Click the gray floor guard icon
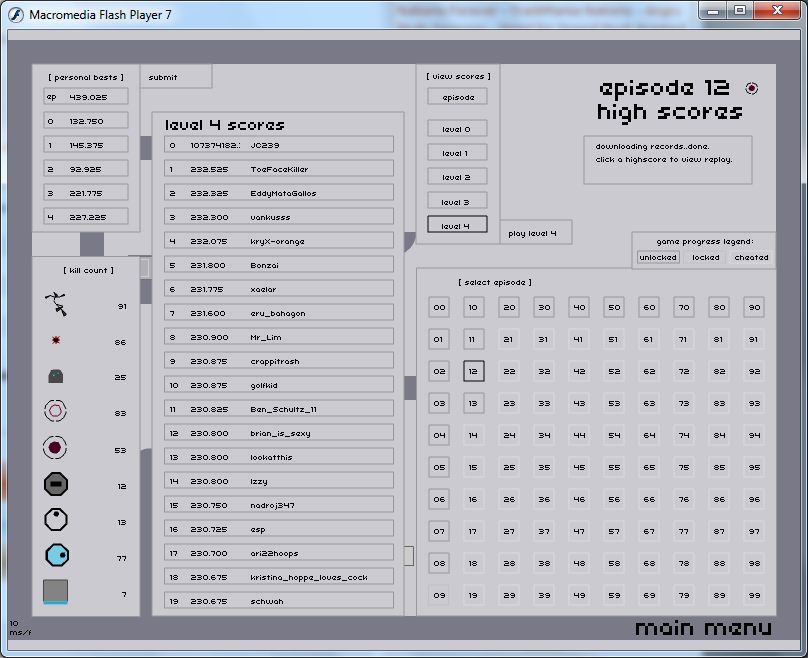The height and width of the screenshot is (658, 808). (56, 377)
